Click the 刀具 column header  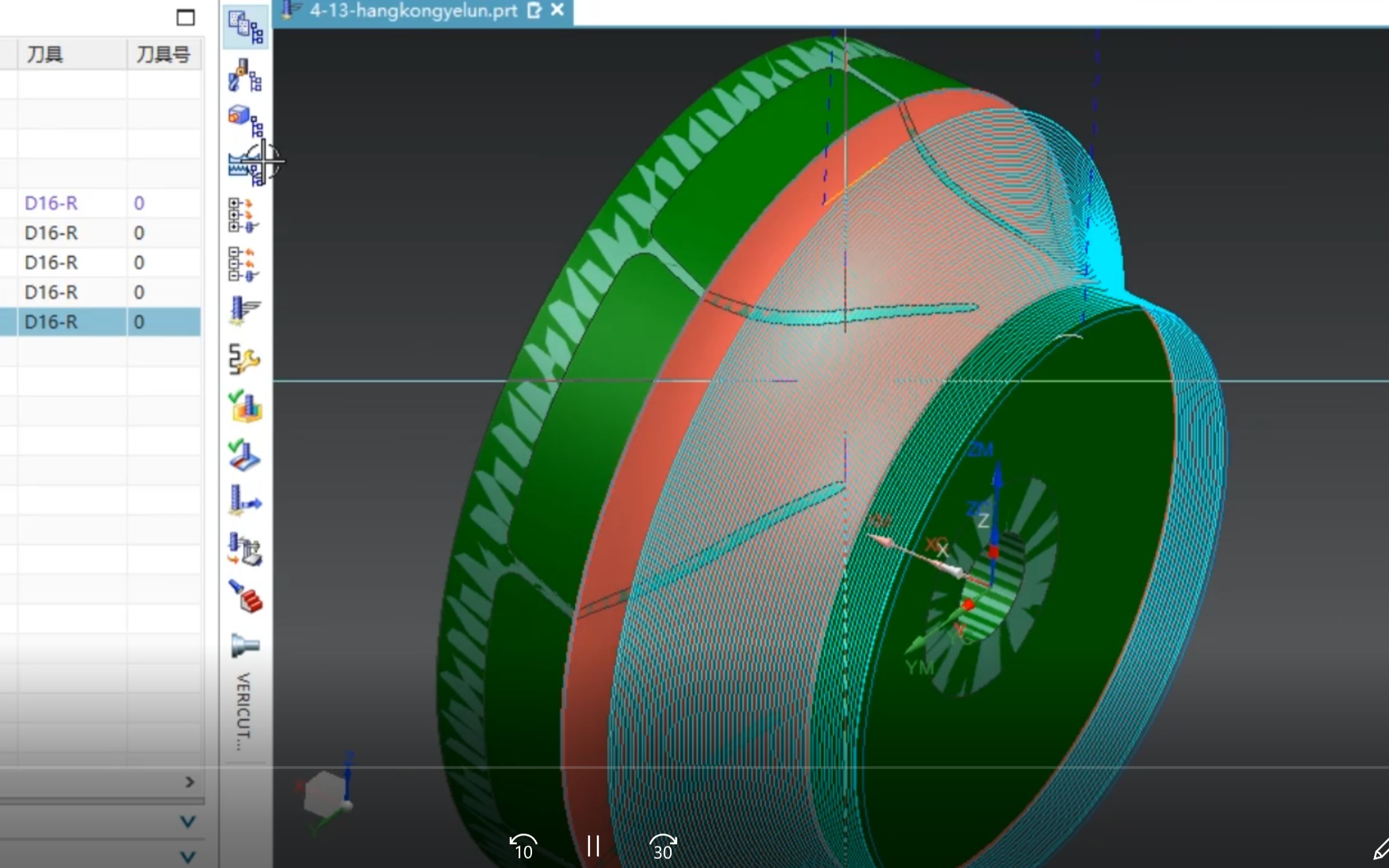72,55
